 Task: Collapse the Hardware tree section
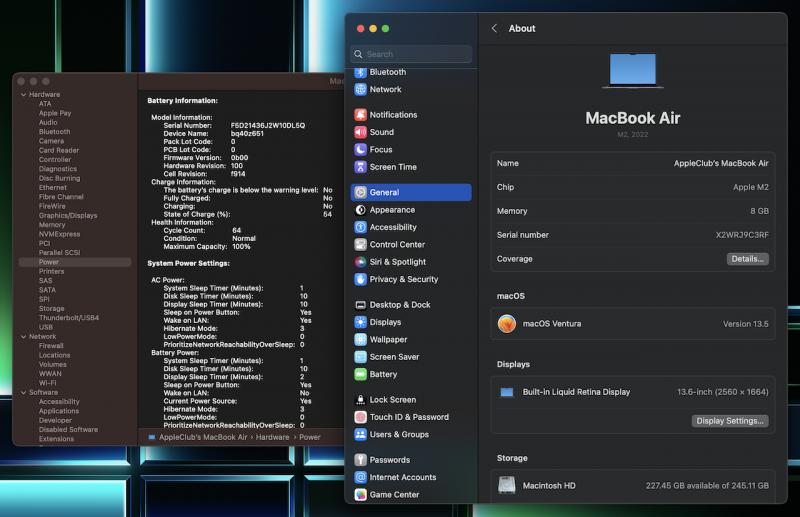click(x=23, y=94)
